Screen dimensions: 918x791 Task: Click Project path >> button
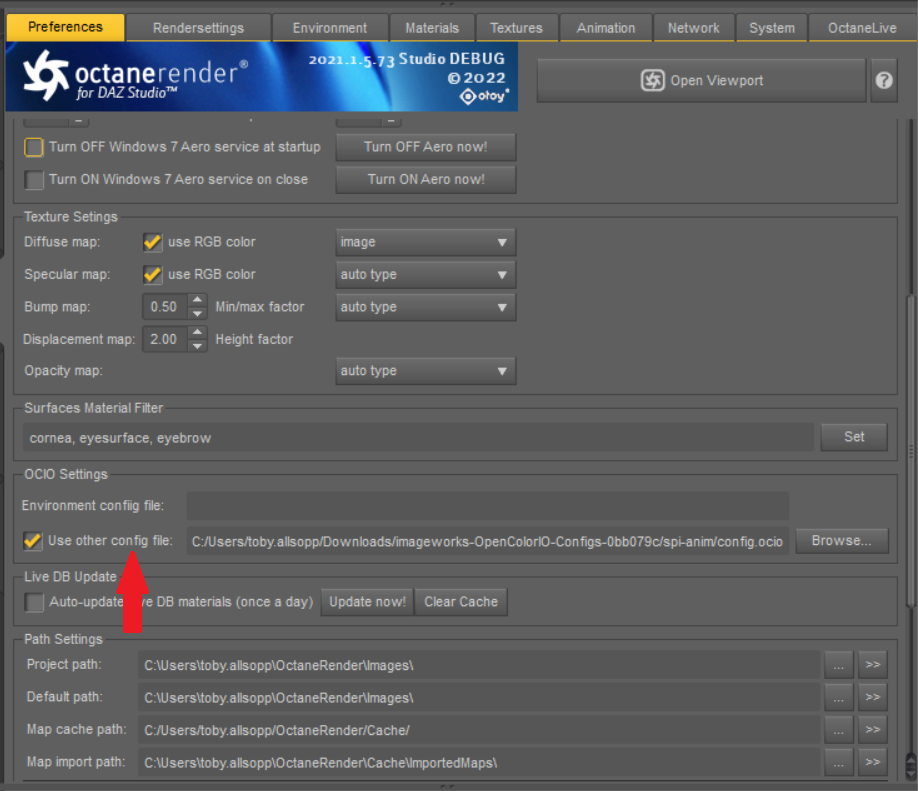tap(872, 665)
